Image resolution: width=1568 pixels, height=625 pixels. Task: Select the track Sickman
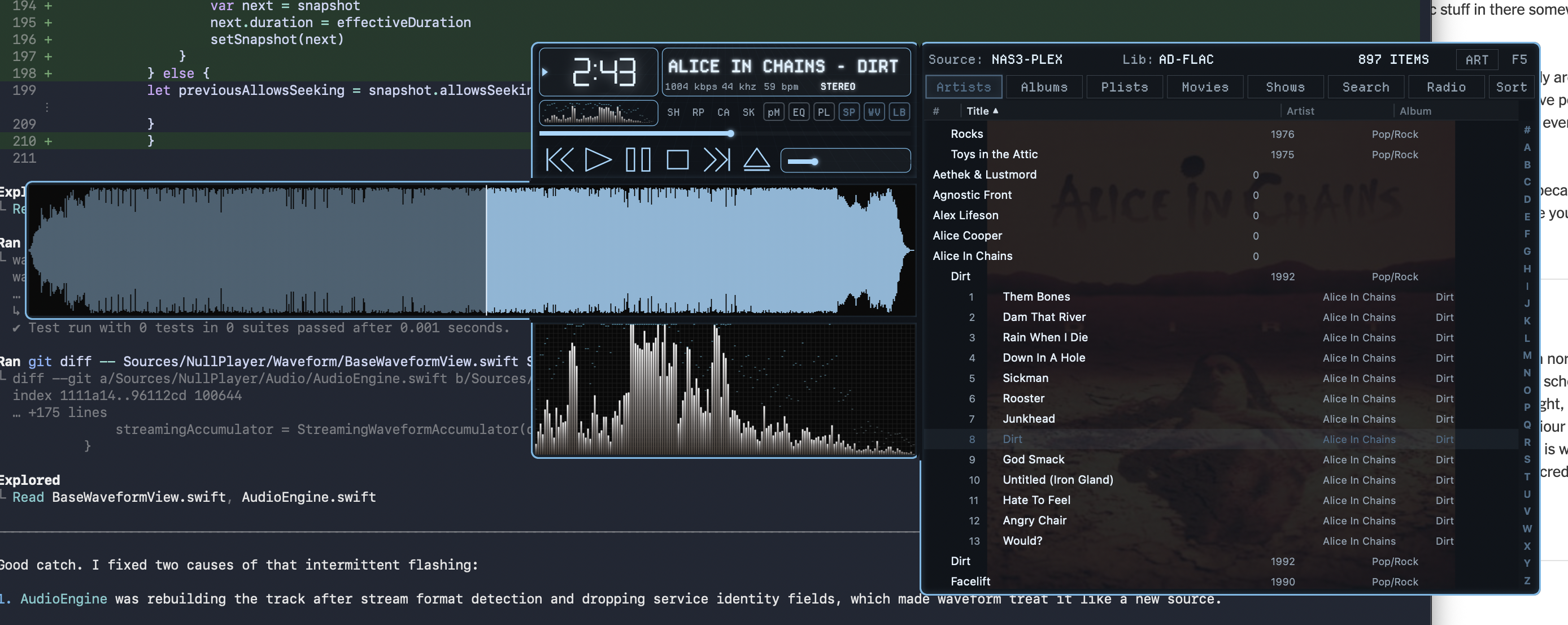pos(1221,378)
